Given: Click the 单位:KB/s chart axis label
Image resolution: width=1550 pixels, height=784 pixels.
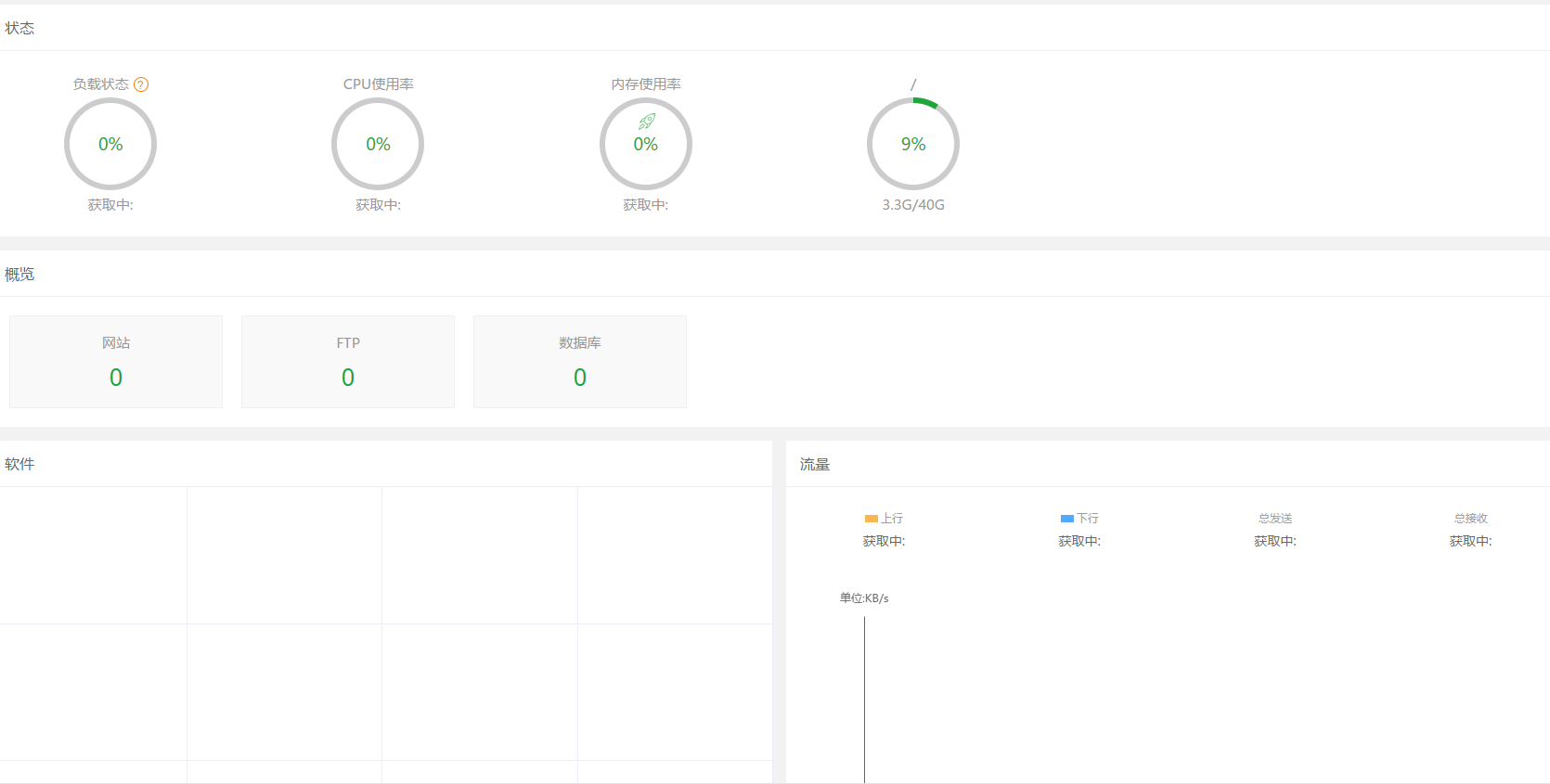Looking at the screenshot, I should point(864,598).
